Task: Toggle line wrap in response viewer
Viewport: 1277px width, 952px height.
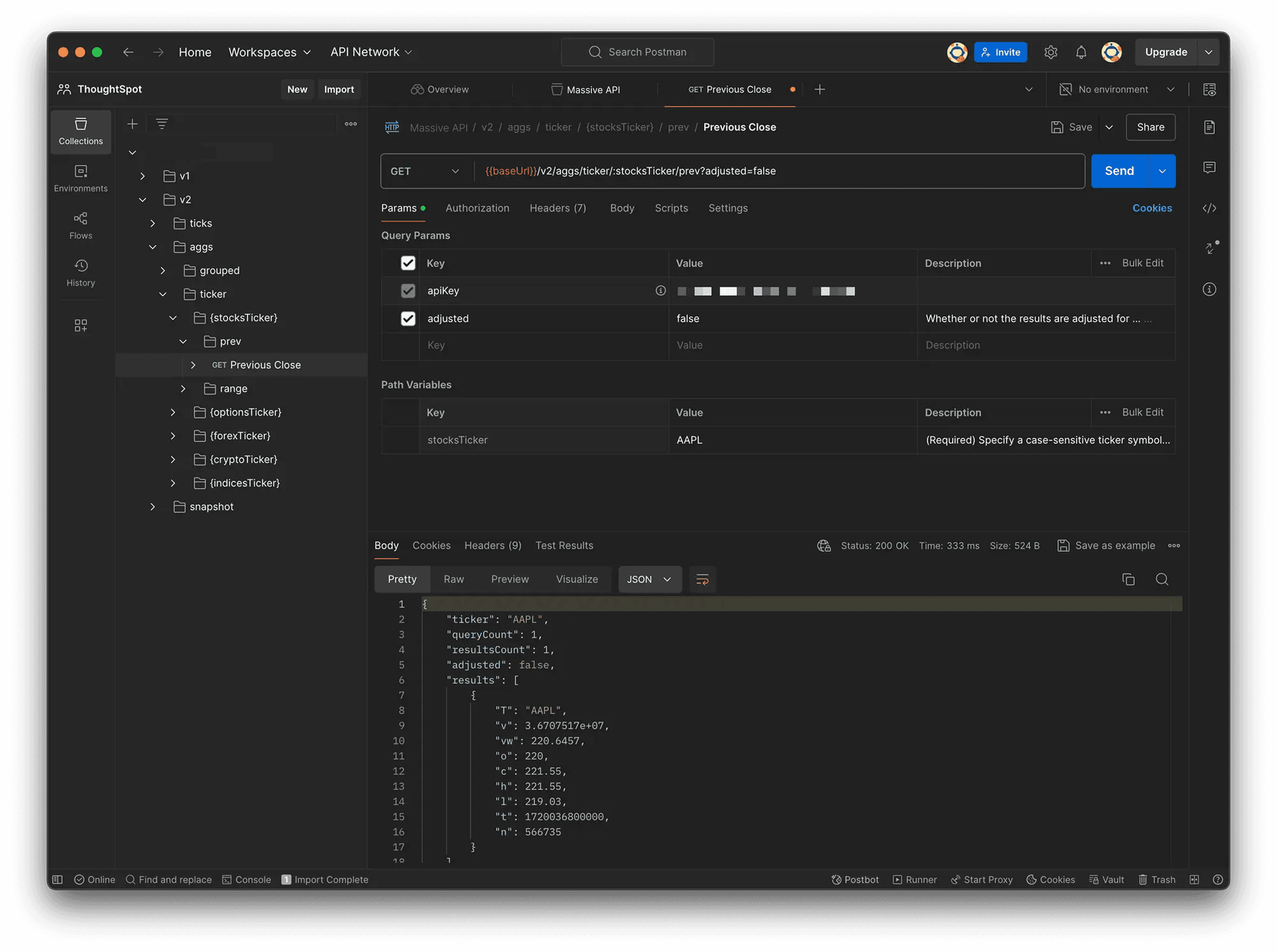Action: [x=702, y=579]
